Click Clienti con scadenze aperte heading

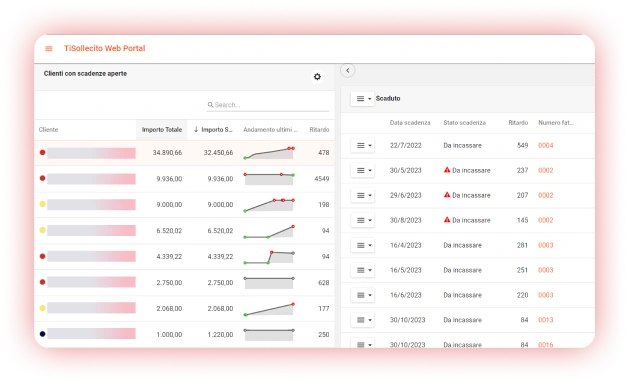85,73
